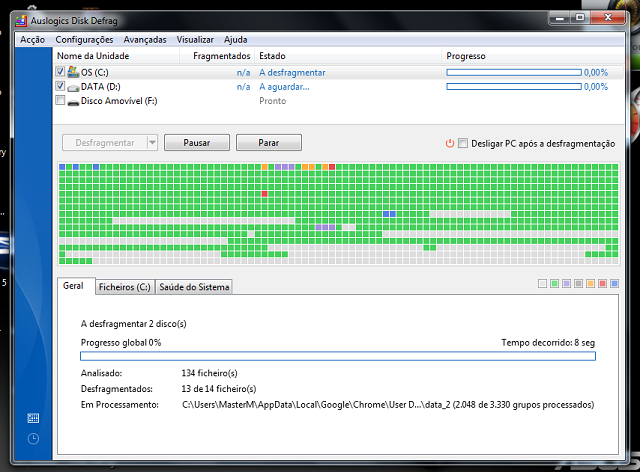Uncheck the DATA (D:) drive checkbox
This screenshot has width=640, height=472.
click(60, 86)
